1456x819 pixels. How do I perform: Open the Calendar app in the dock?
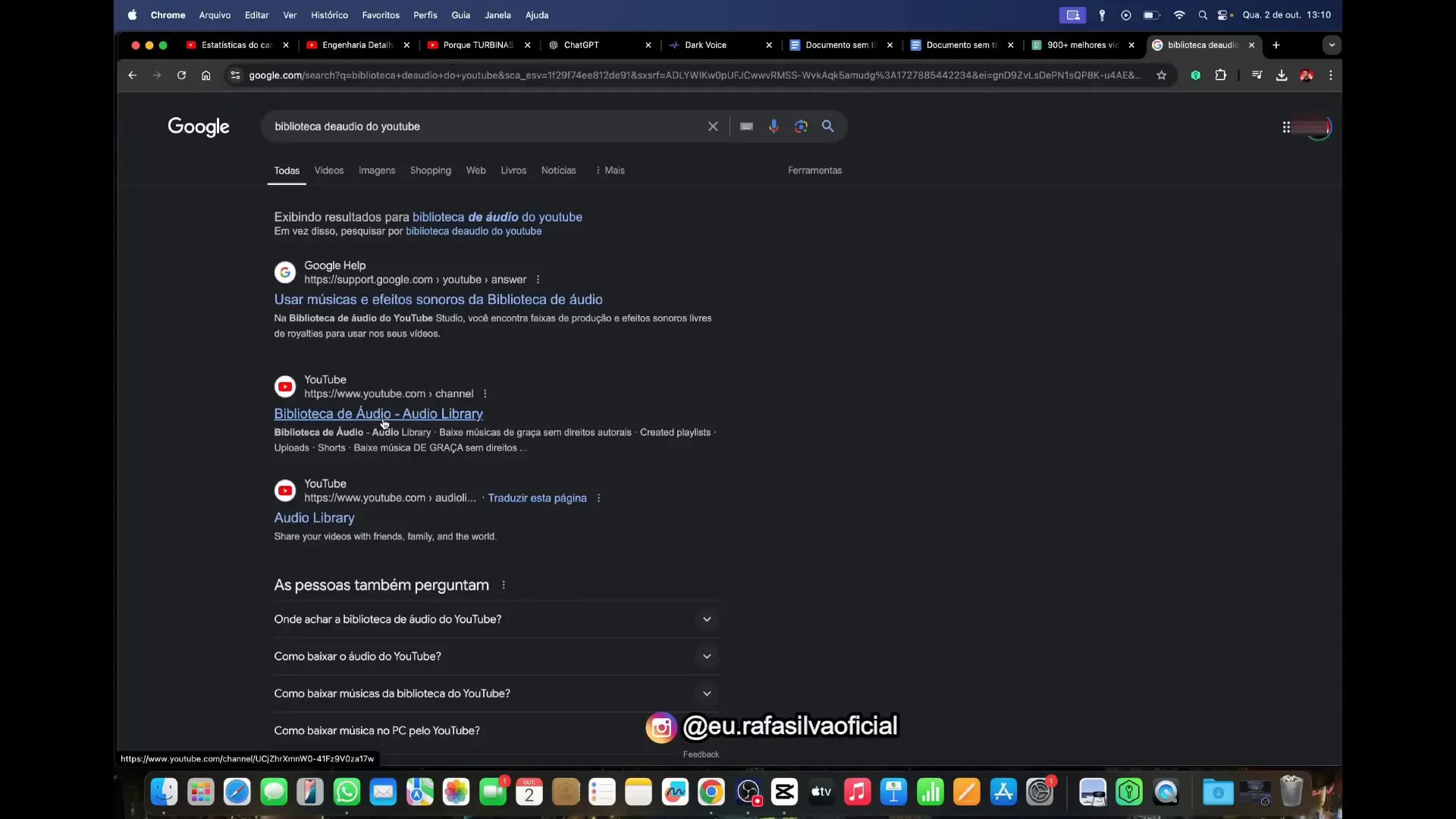tap(529, 792)
